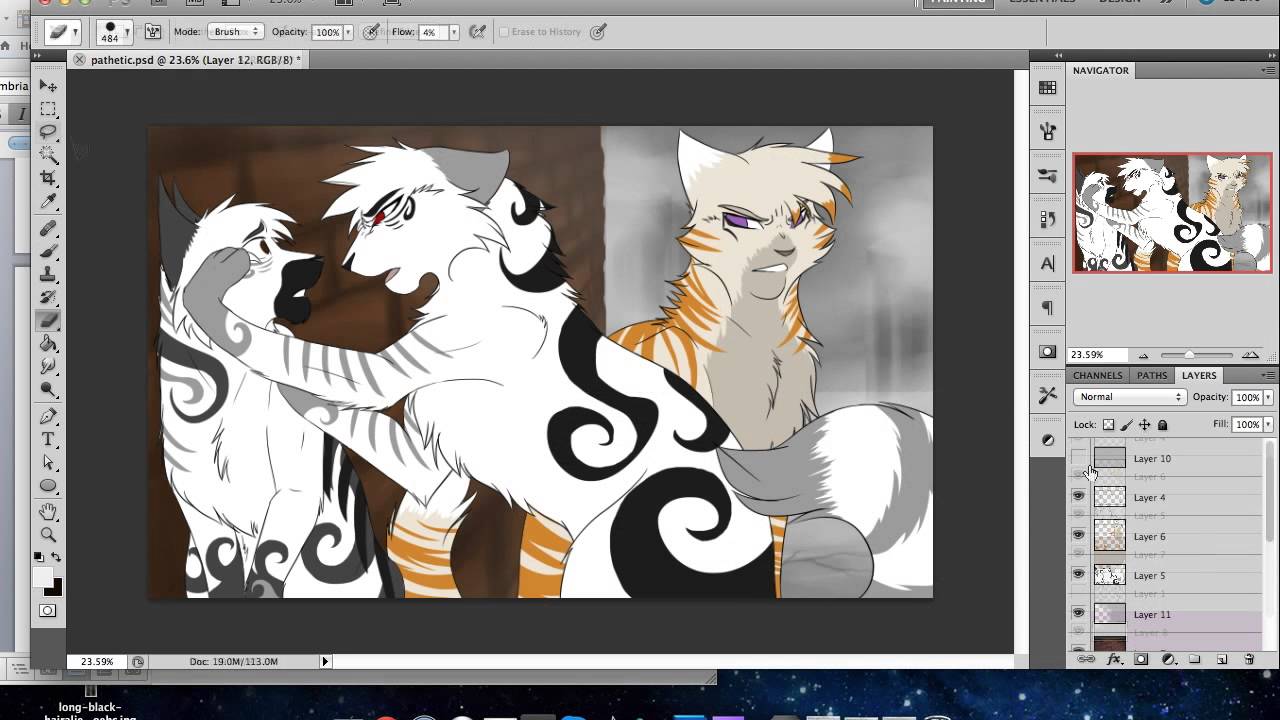Viewport: 1280px width, 720px height.
Task: Select the Path Selection tool
Action: 48,463
